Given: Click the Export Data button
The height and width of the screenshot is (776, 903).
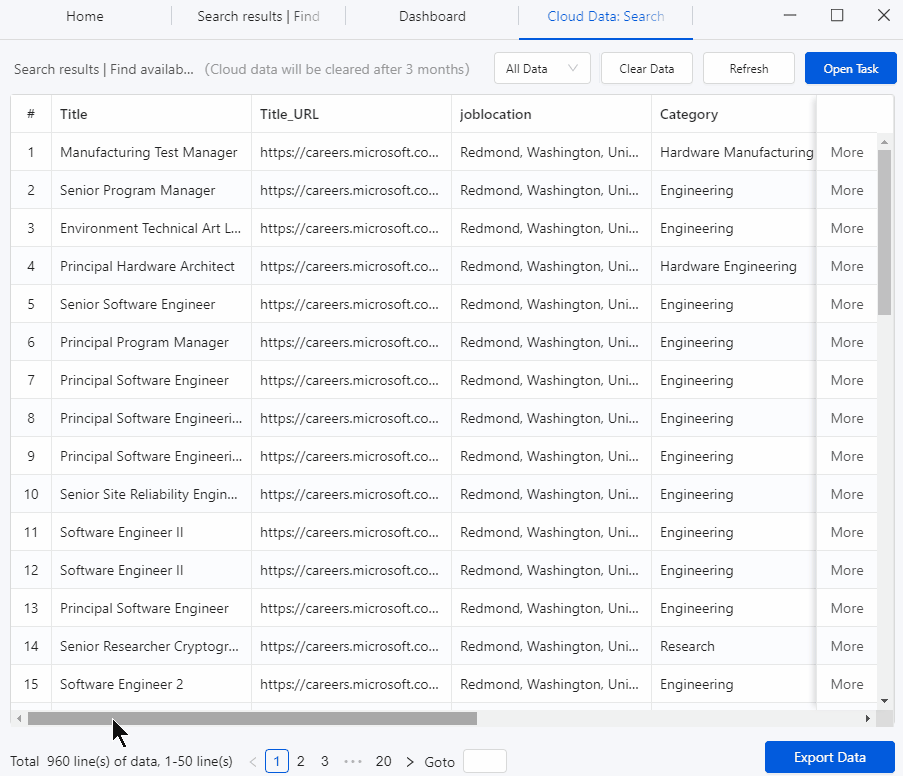Looking at the screenshot, I should click(x=829, y=757).
